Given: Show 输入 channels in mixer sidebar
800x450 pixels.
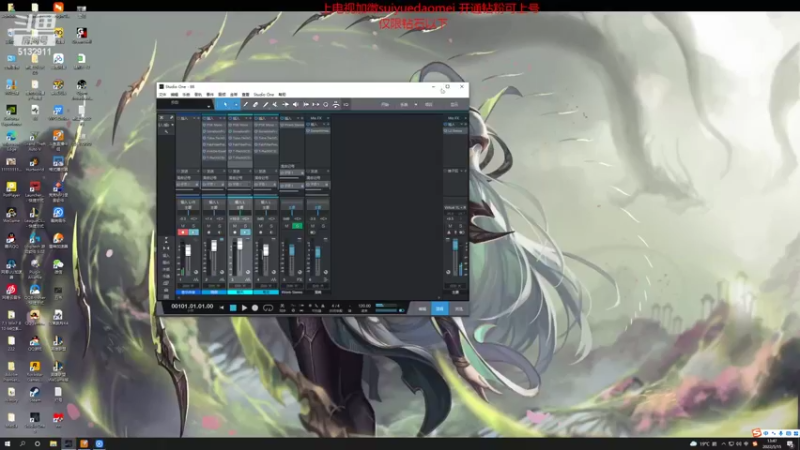Looking at the screenshot, I should click(x=166, y=255).
